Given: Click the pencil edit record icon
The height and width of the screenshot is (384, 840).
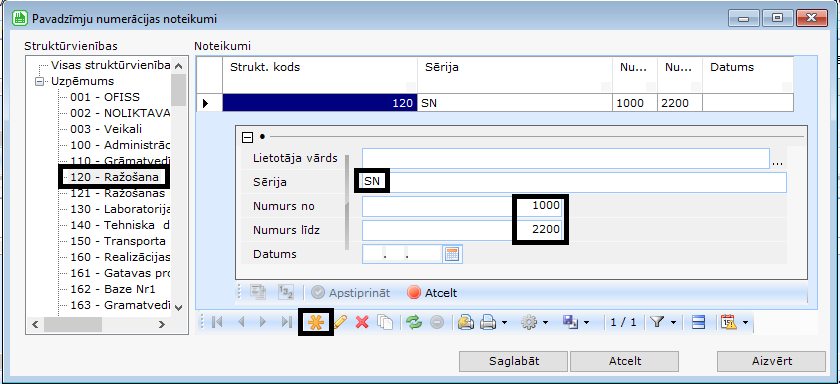Looking at the screenshot, I should (340, 322).
